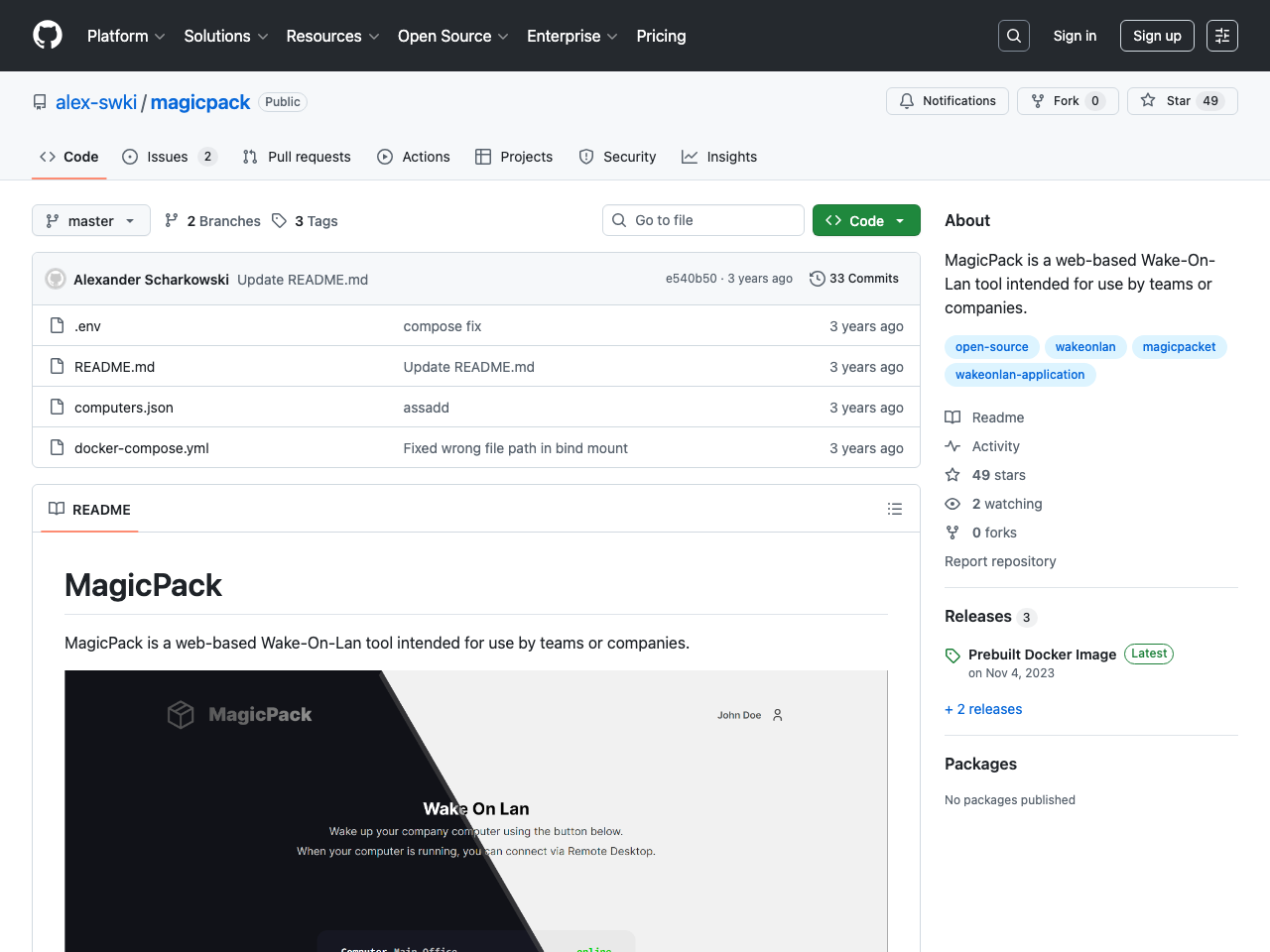The width and height of the screenshot is (1270, 952).
Task: Click the user icon in MagicPack preview
Action: [x=778, y=715]
